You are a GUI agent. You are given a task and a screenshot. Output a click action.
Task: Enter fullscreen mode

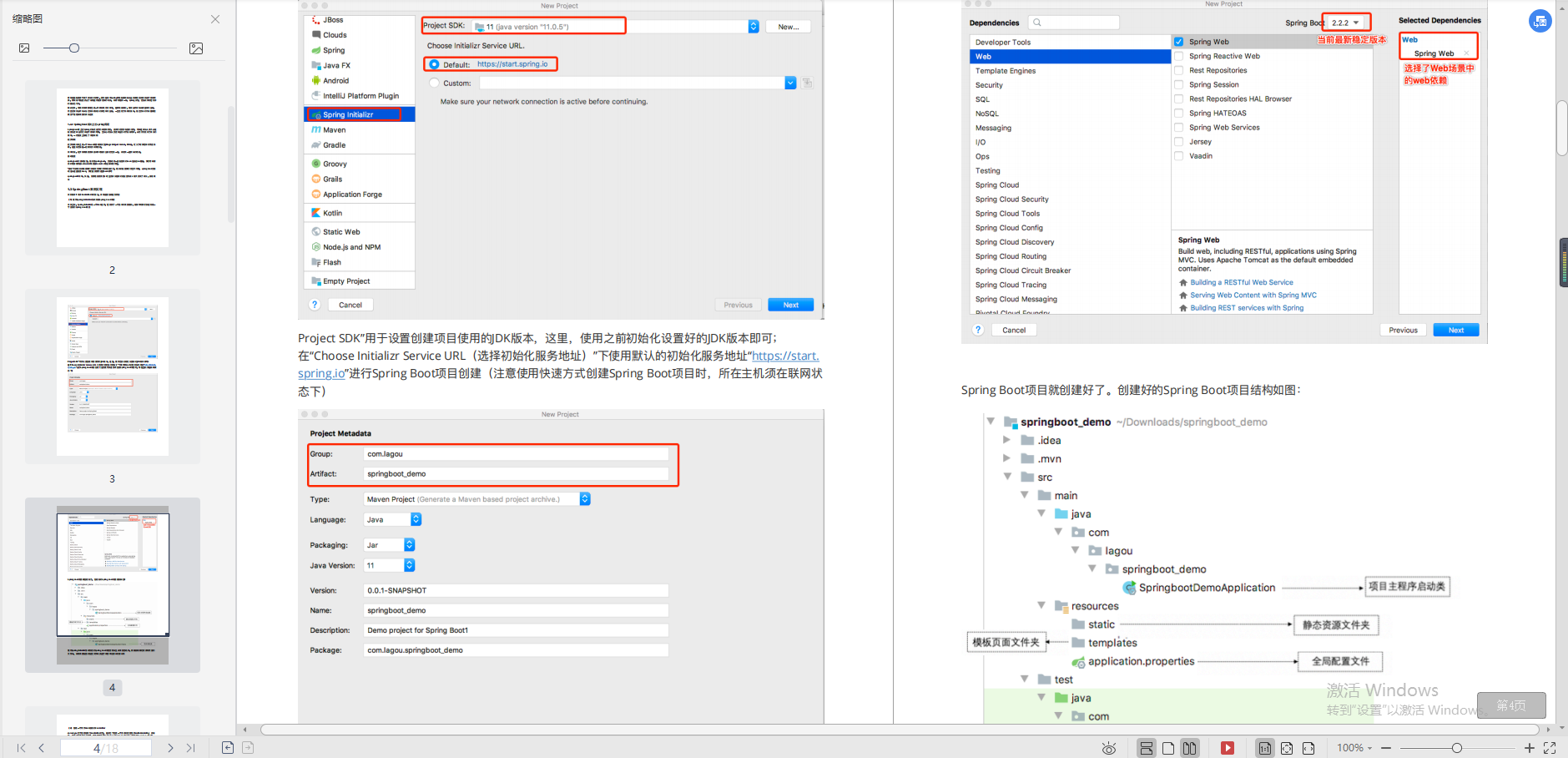(x=1550, y=748)
